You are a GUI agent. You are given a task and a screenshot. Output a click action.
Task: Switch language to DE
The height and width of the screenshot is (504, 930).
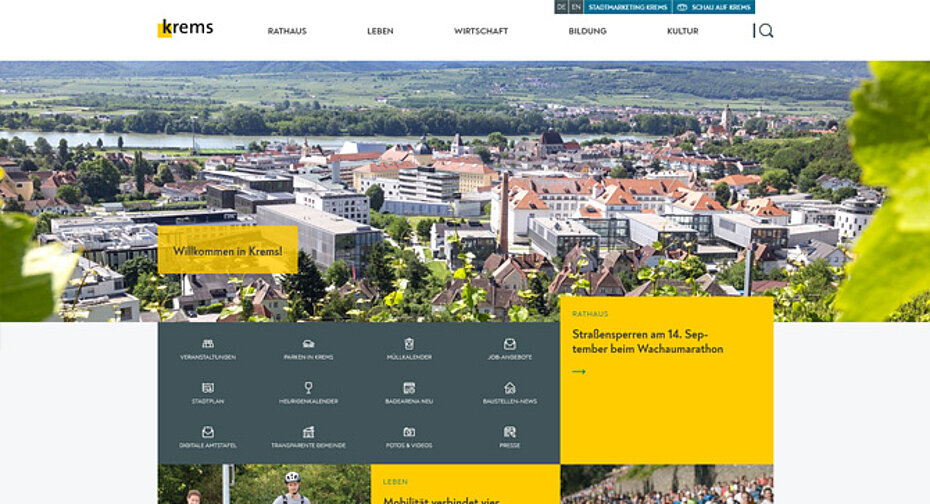pyautogui.click(x=561, y=7)
